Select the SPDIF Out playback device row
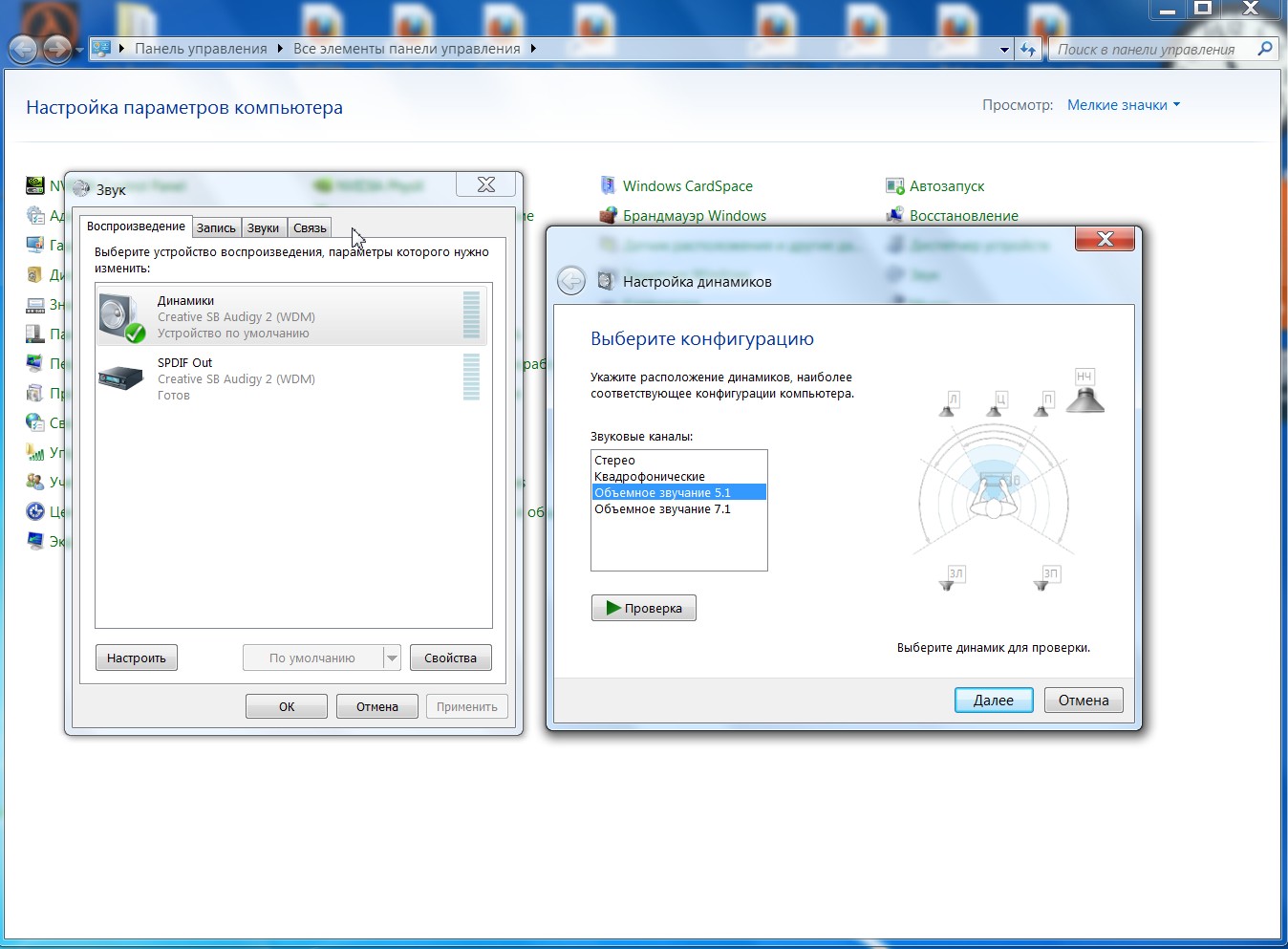Screen dimensions: 1288x949 292,378
